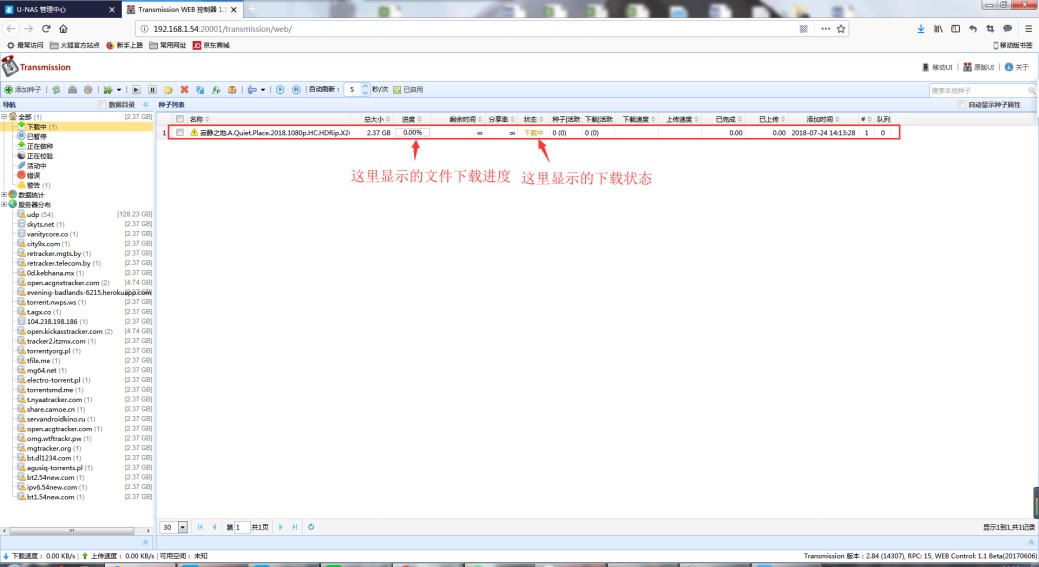Collapse the 全部 tree node
This screenshot has height=567, width=1039.
[4, 117]
